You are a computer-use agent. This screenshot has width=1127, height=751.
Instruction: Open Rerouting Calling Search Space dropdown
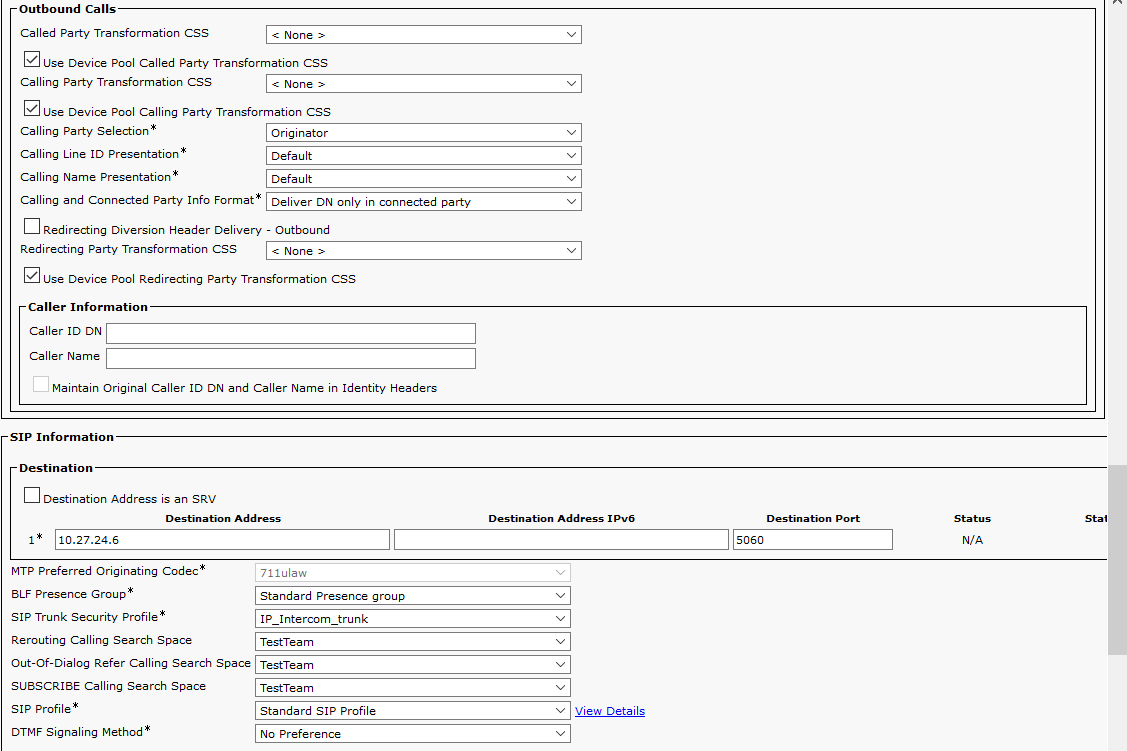413,642
